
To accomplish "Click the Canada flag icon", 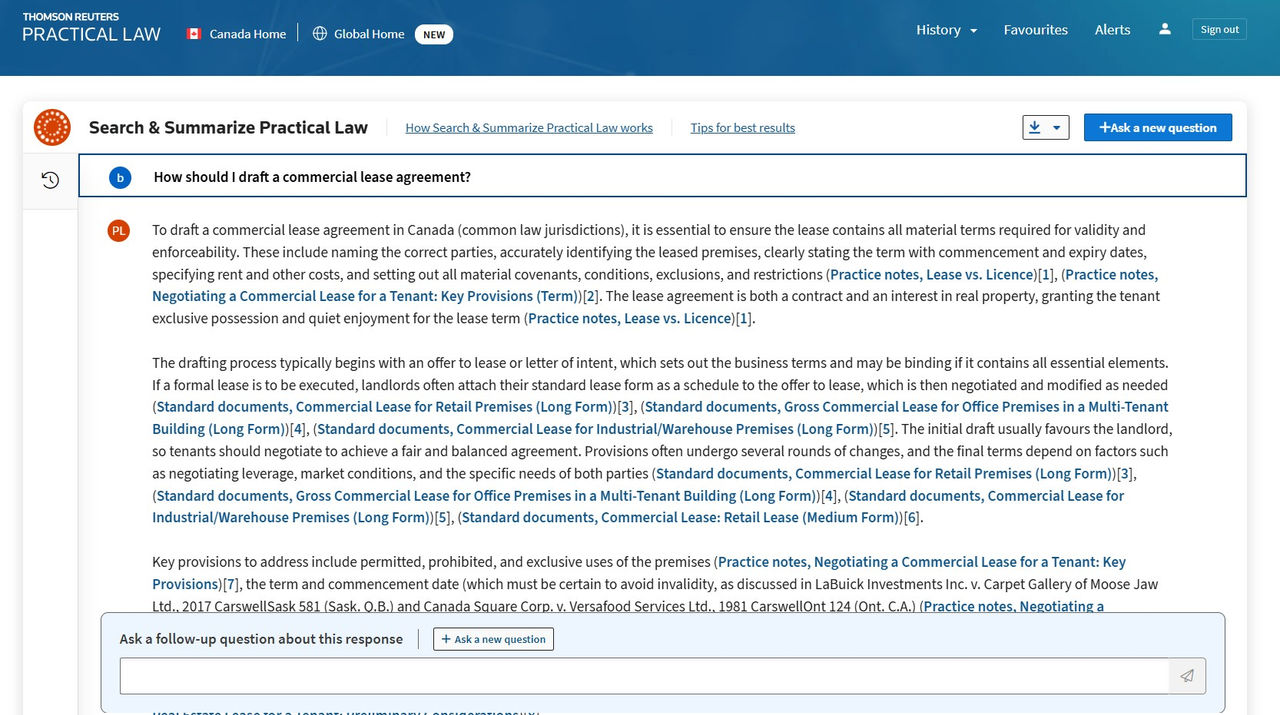I will tap(194, 34).
